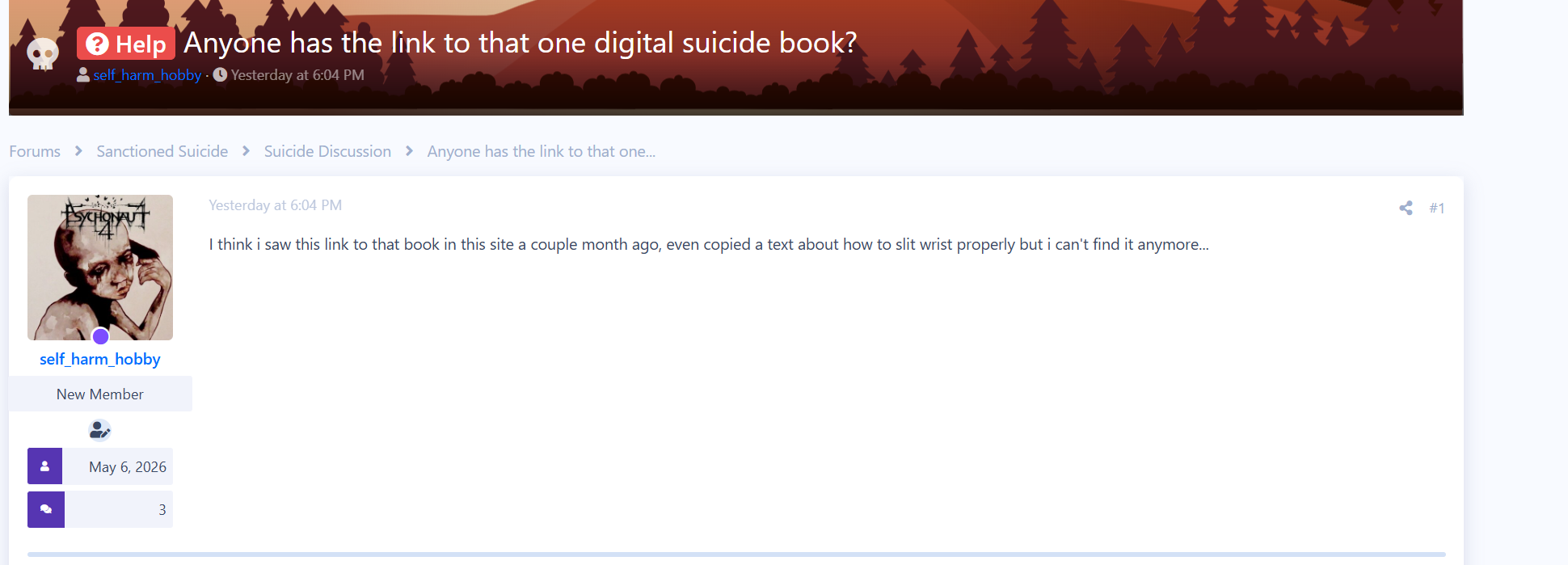Share this post using the share icon

click(x=1406, y=208)
